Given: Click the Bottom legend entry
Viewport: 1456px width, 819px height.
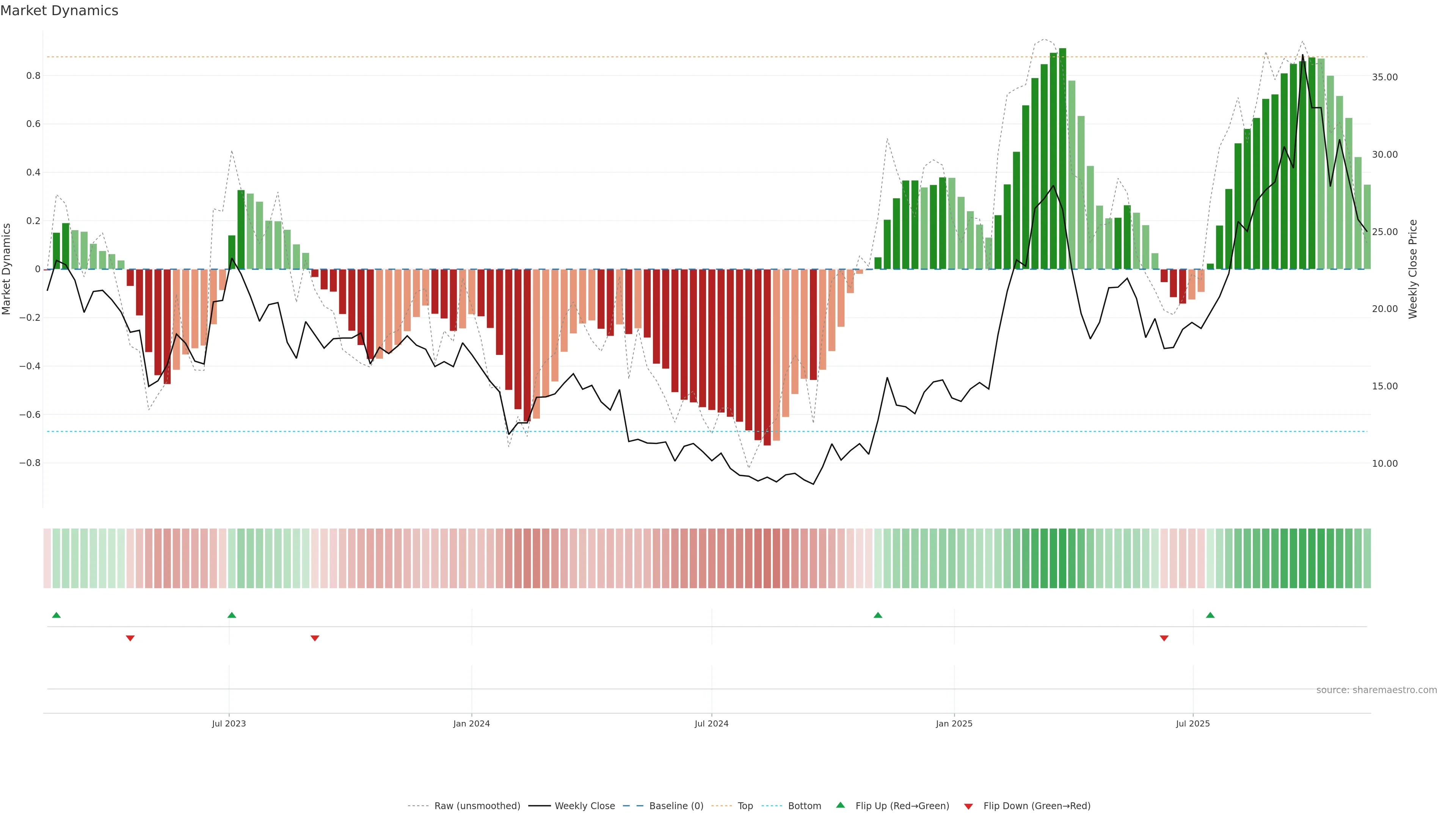Looking at the screenshot, I should coord(804,806).
